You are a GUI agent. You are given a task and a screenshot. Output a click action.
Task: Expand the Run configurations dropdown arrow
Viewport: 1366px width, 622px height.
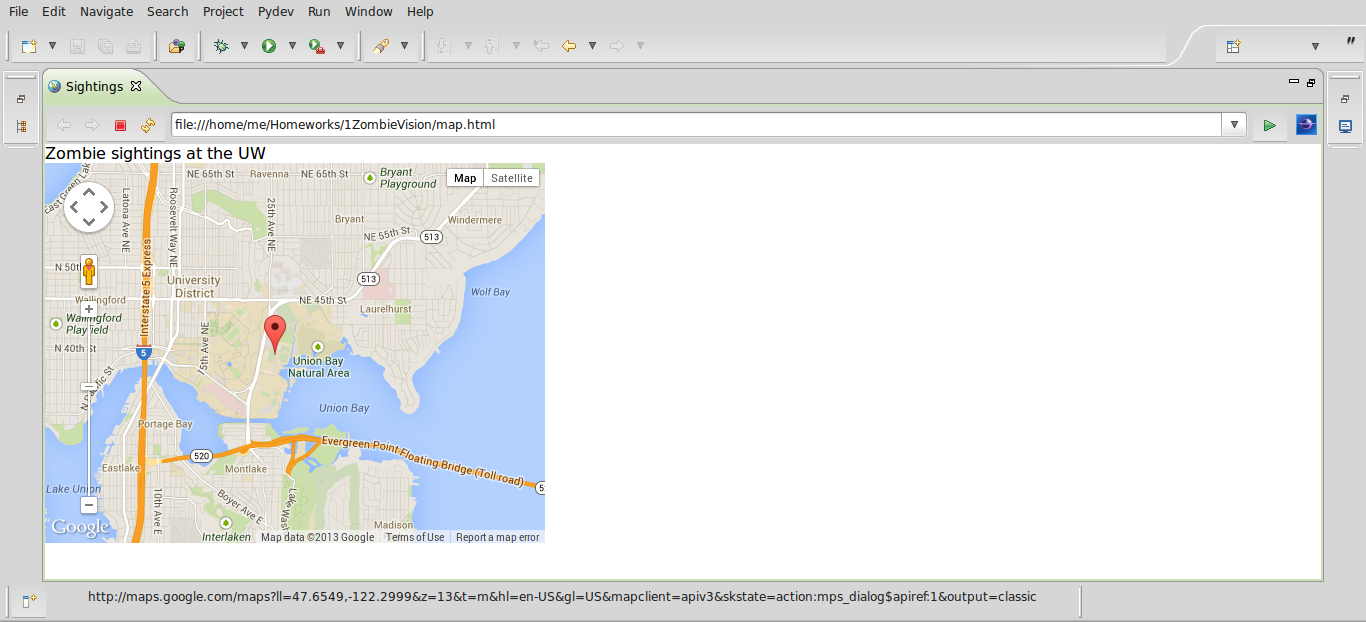pos(292,46)
